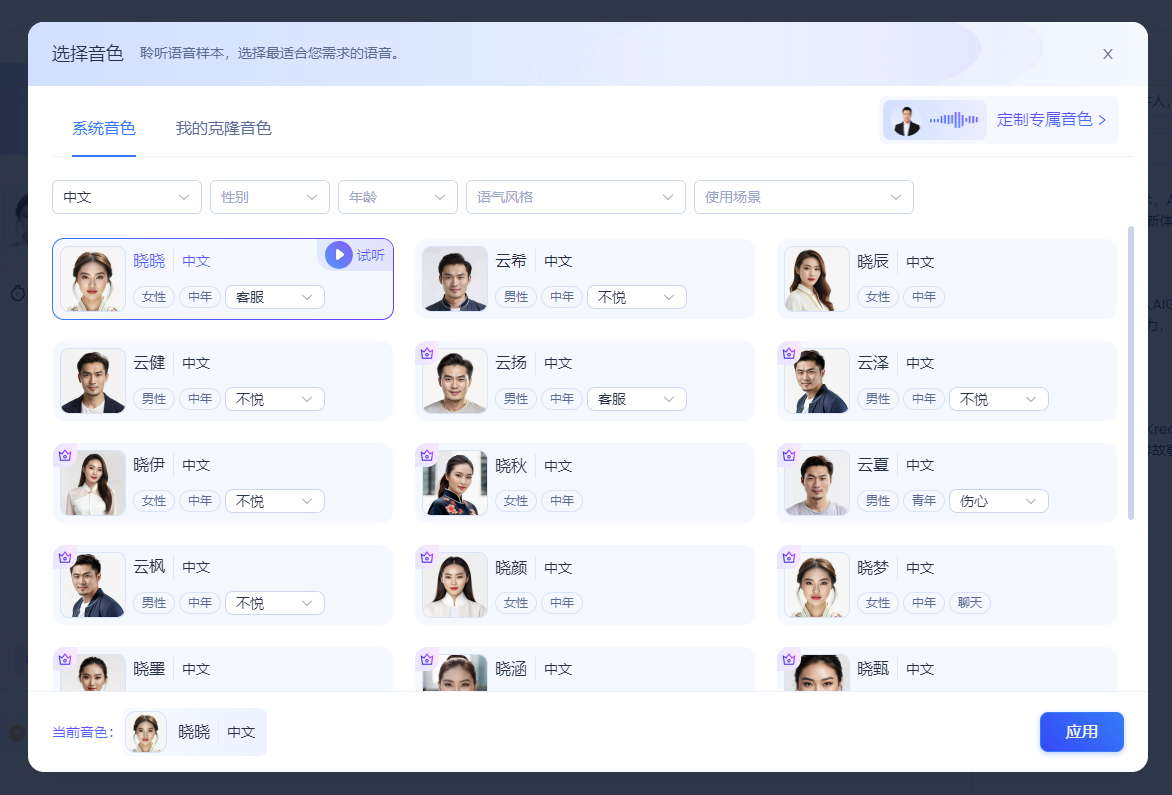Switch to 我的克隆音色 tab
The height and width of the screenshot is (795, 1172).
click(223, 128)
